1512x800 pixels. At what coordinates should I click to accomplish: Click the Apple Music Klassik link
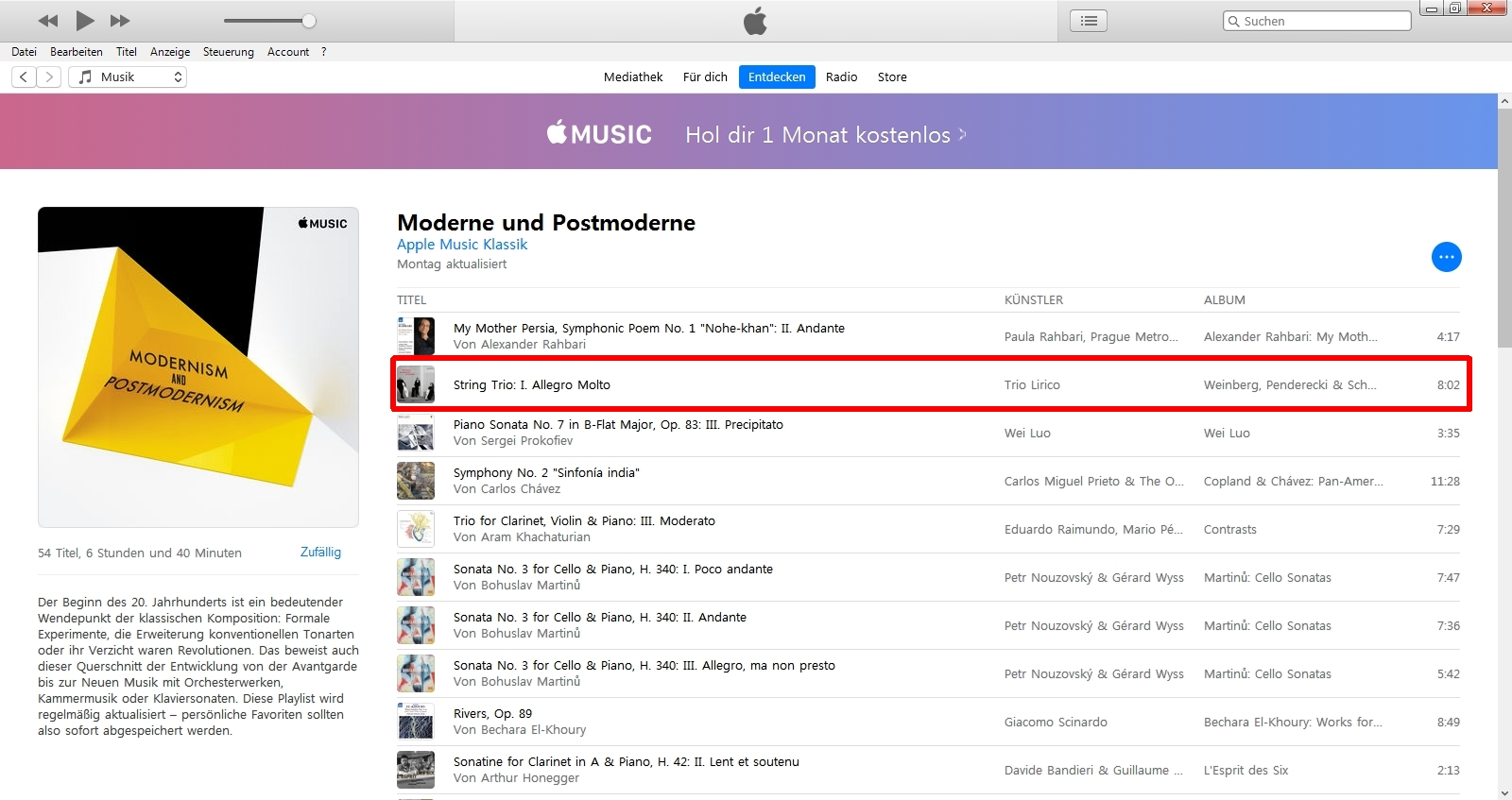(x=462, y=245)
